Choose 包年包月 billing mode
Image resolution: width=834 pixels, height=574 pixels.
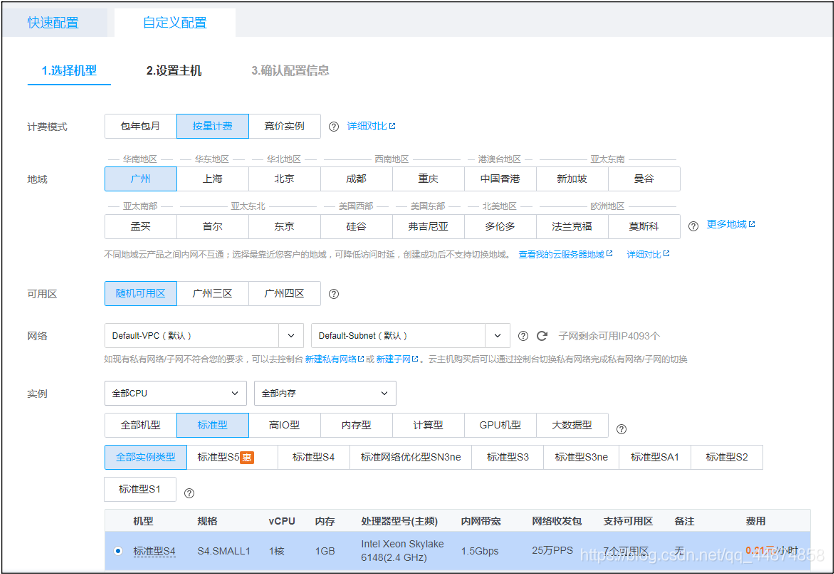[140, 126]
